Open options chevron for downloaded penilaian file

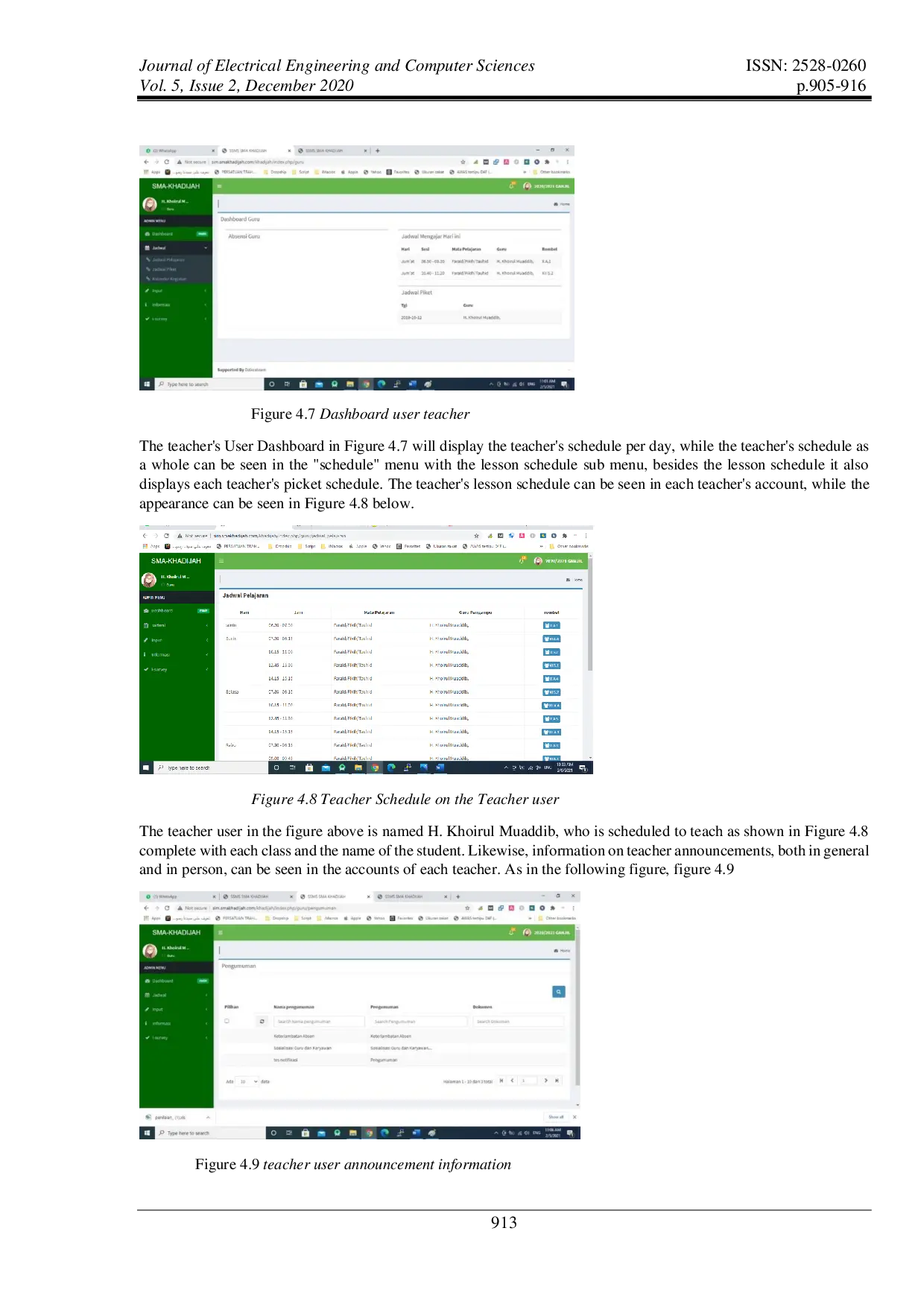pos(208,1117)
